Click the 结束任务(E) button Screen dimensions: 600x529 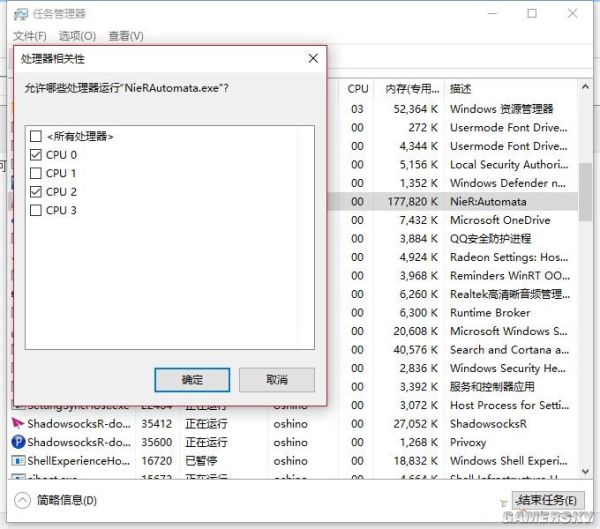tap(548, 500)
